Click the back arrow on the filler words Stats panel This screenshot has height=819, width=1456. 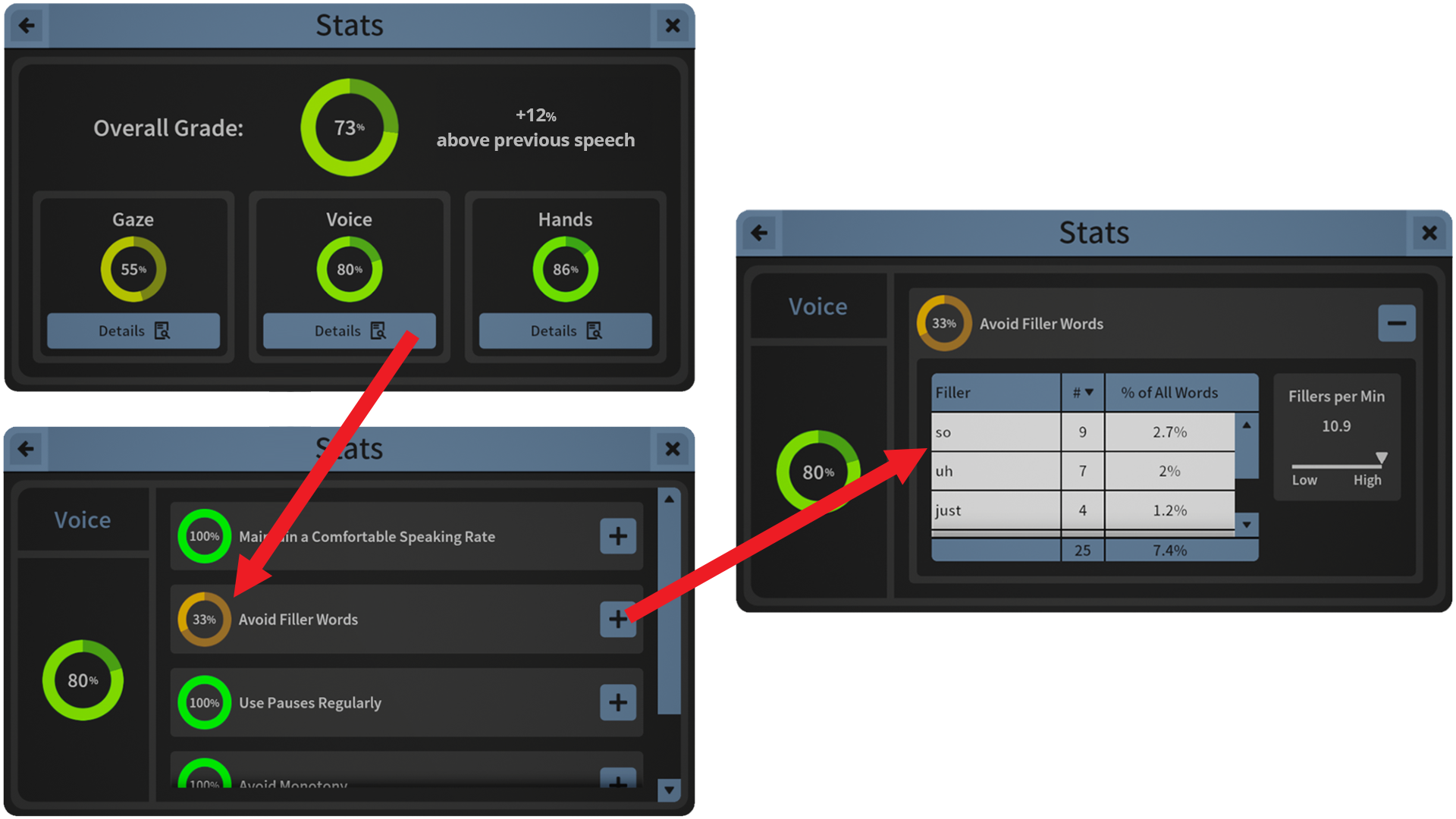point(759,233)
